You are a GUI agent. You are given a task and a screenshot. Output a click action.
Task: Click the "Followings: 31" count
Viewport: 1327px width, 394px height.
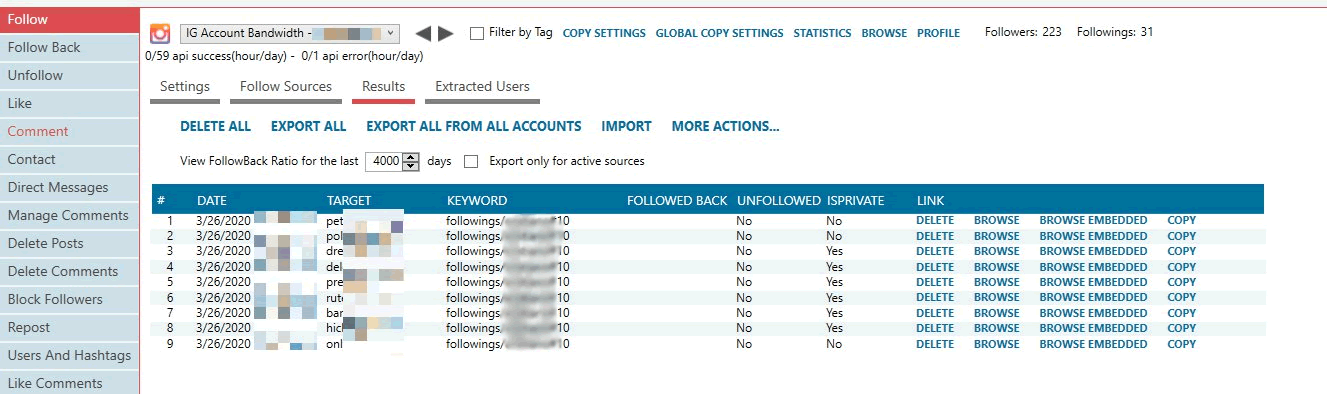(x=1115, y=32)
